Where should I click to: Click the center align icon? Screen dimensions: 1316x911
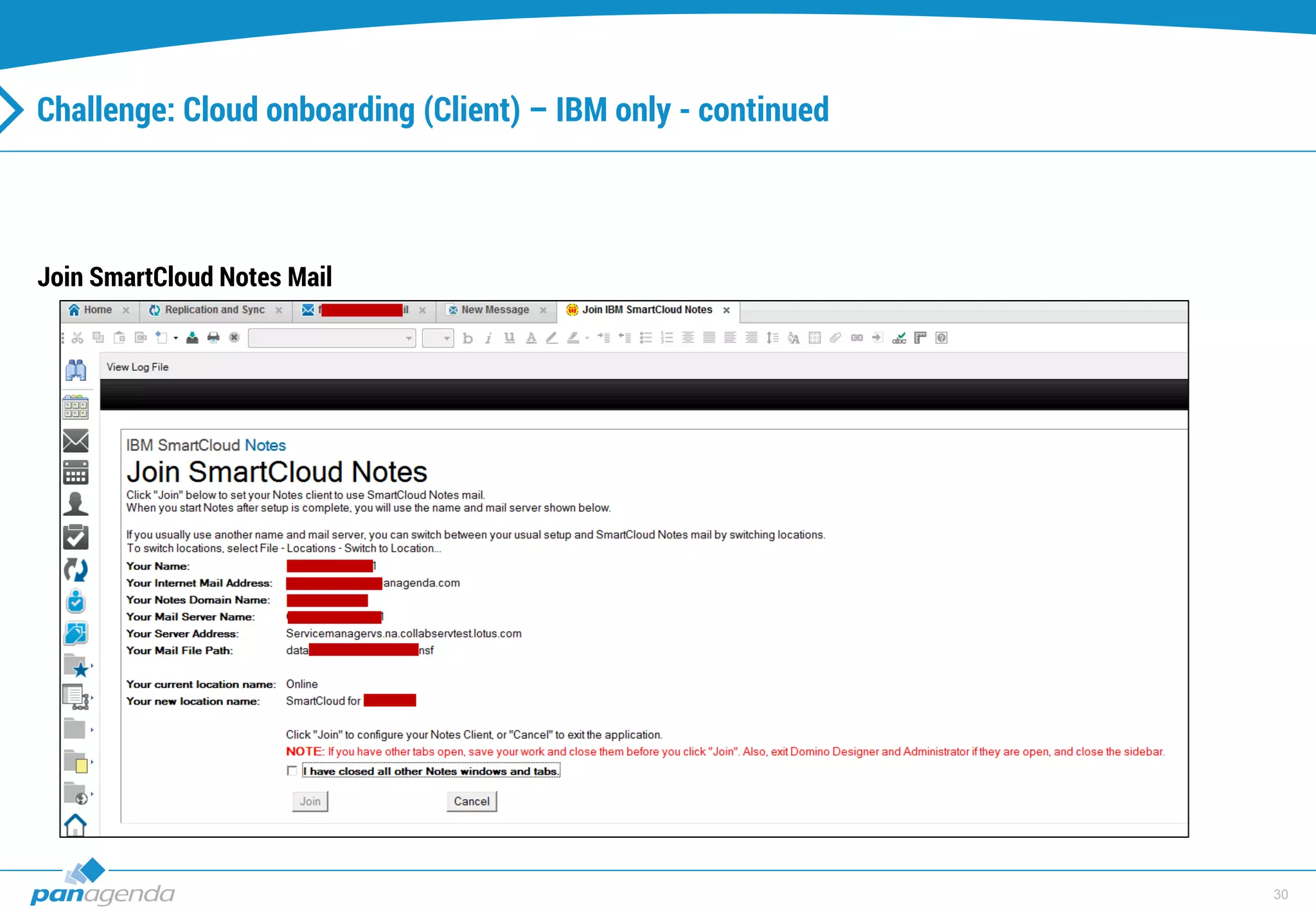688,338
